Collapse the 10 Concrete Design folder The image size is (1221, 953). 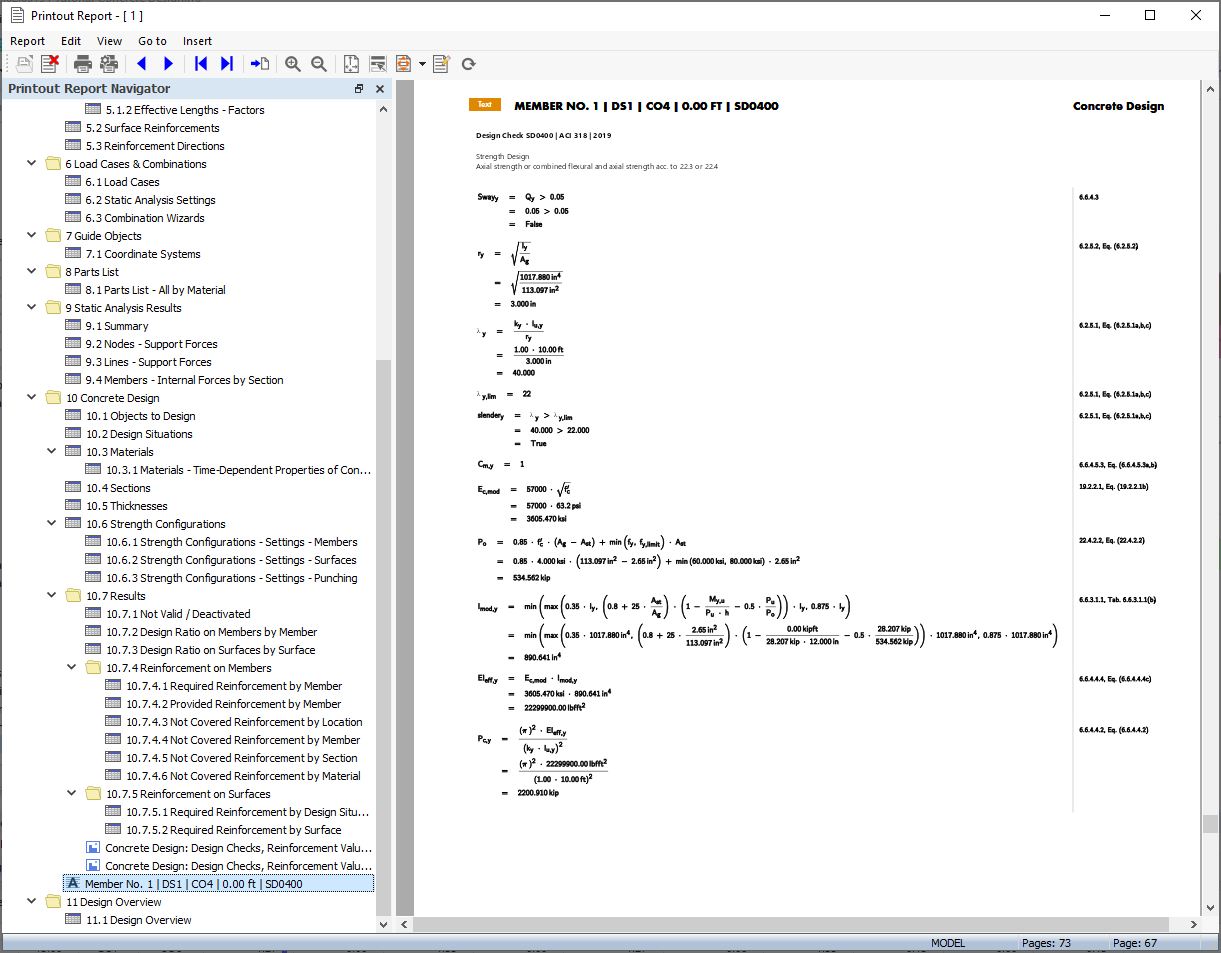[31, 397]
